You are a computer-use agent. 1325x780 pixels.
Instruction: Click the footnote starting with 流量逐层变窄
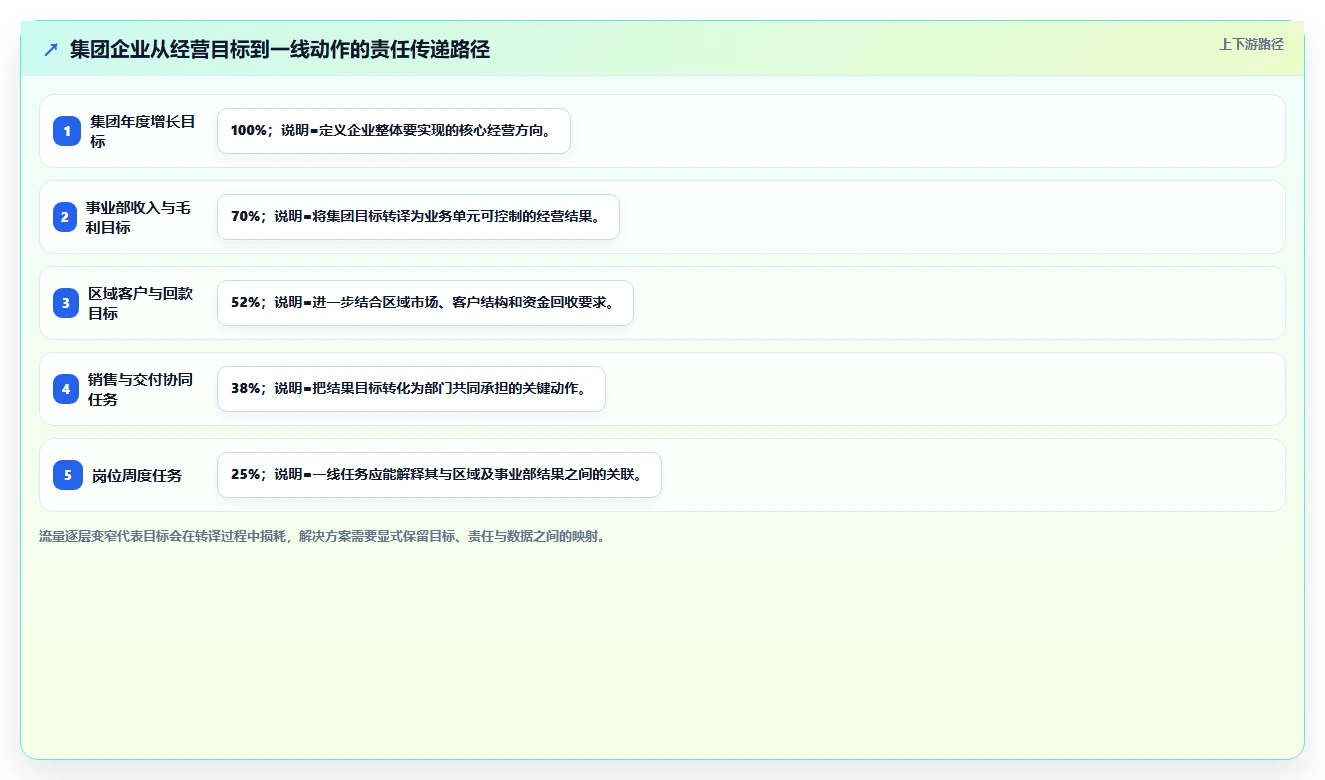tap(322, 537)
